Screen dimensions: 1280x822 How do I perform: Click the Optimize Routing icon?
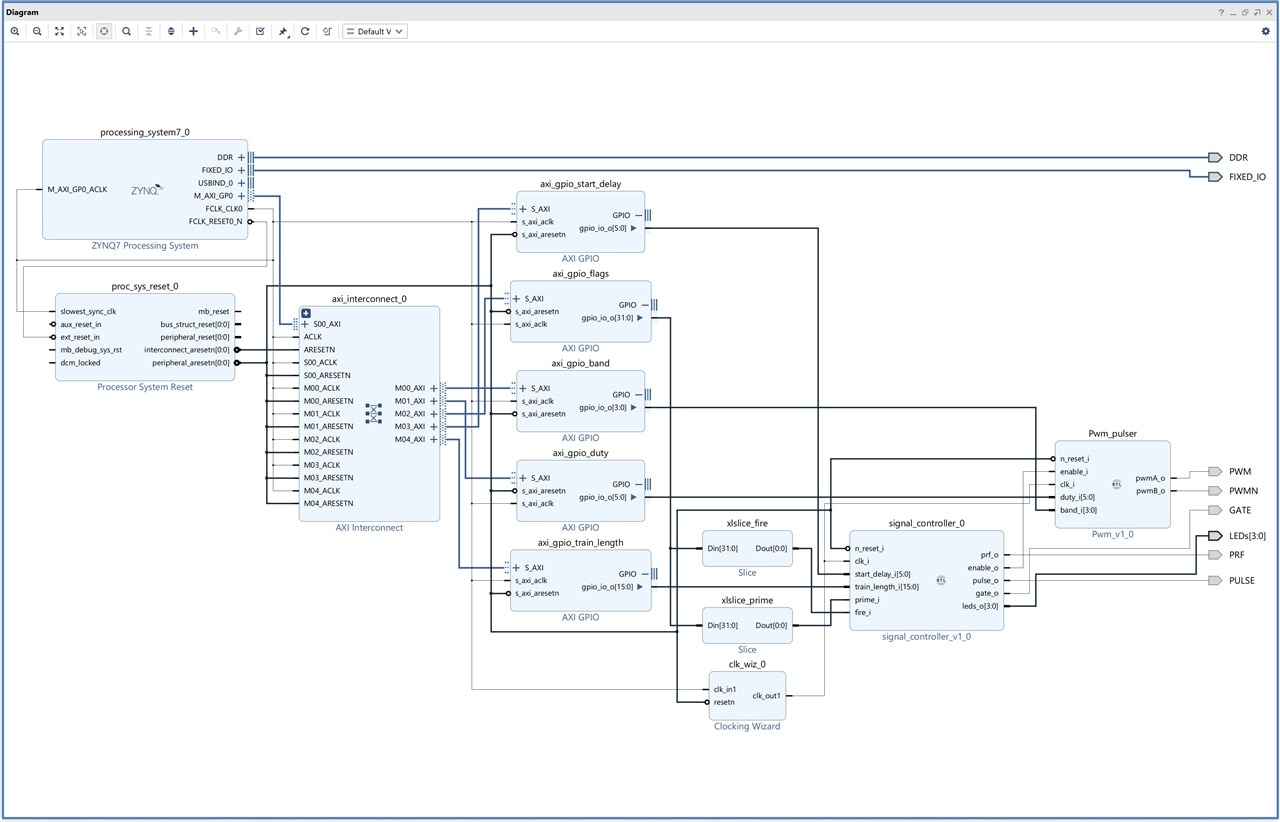click(x=327, y=31)
